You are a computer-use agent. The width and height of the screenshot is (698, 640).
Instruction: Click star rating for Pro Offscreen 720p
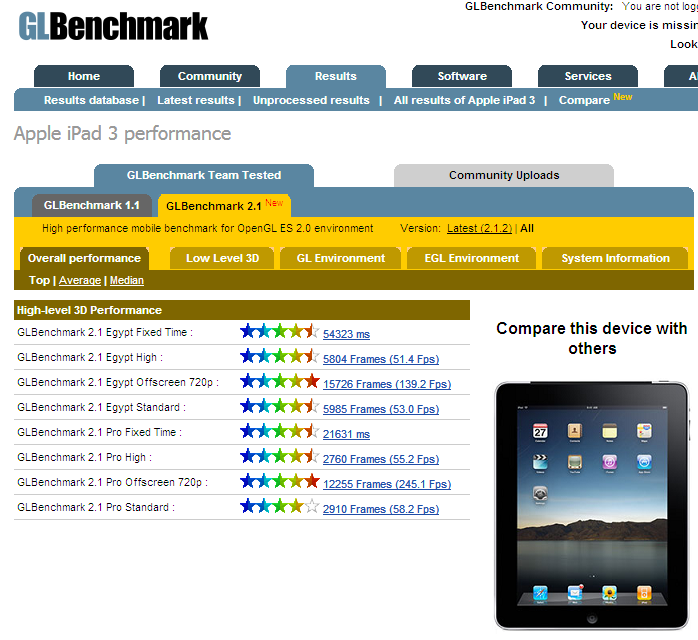279,483
